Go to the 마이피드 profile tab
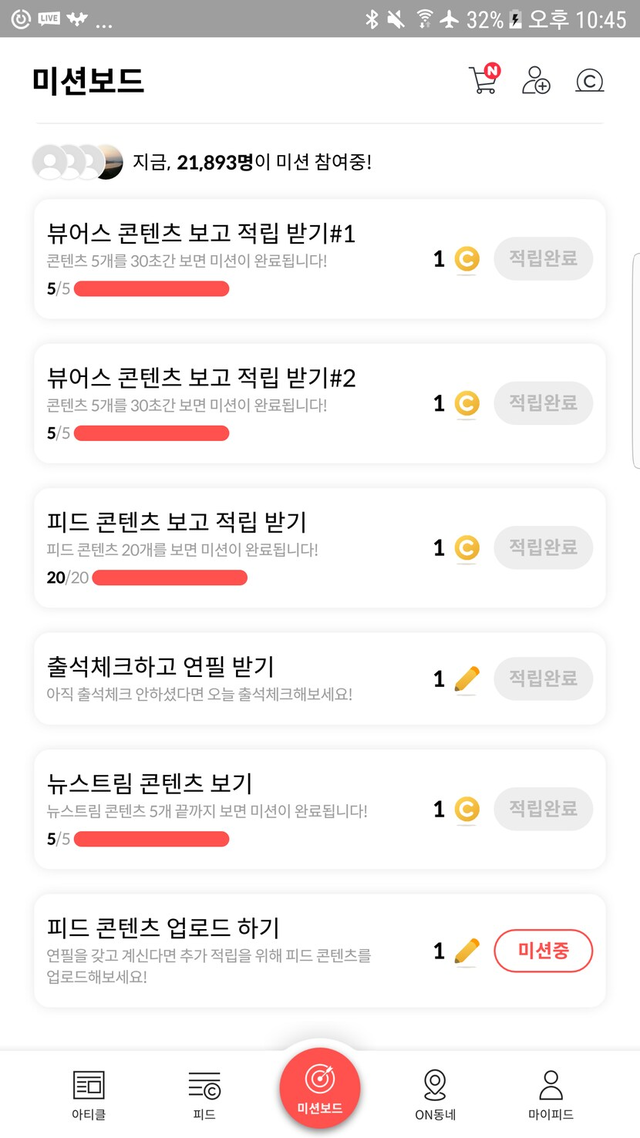640x1138 pixels. click(x=550, y=1093)
